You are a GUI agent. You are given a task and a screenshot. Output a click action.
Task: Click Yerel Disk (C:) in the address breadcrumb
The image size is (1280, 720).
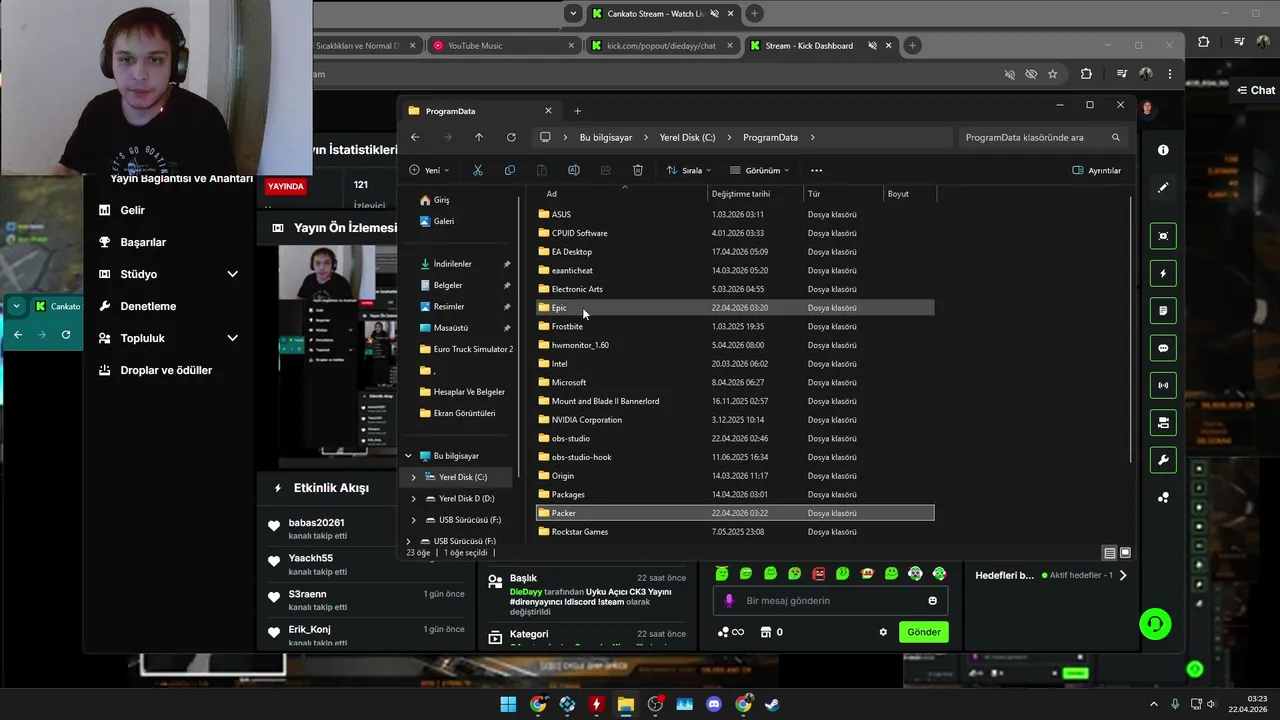[x=687, y=137]
